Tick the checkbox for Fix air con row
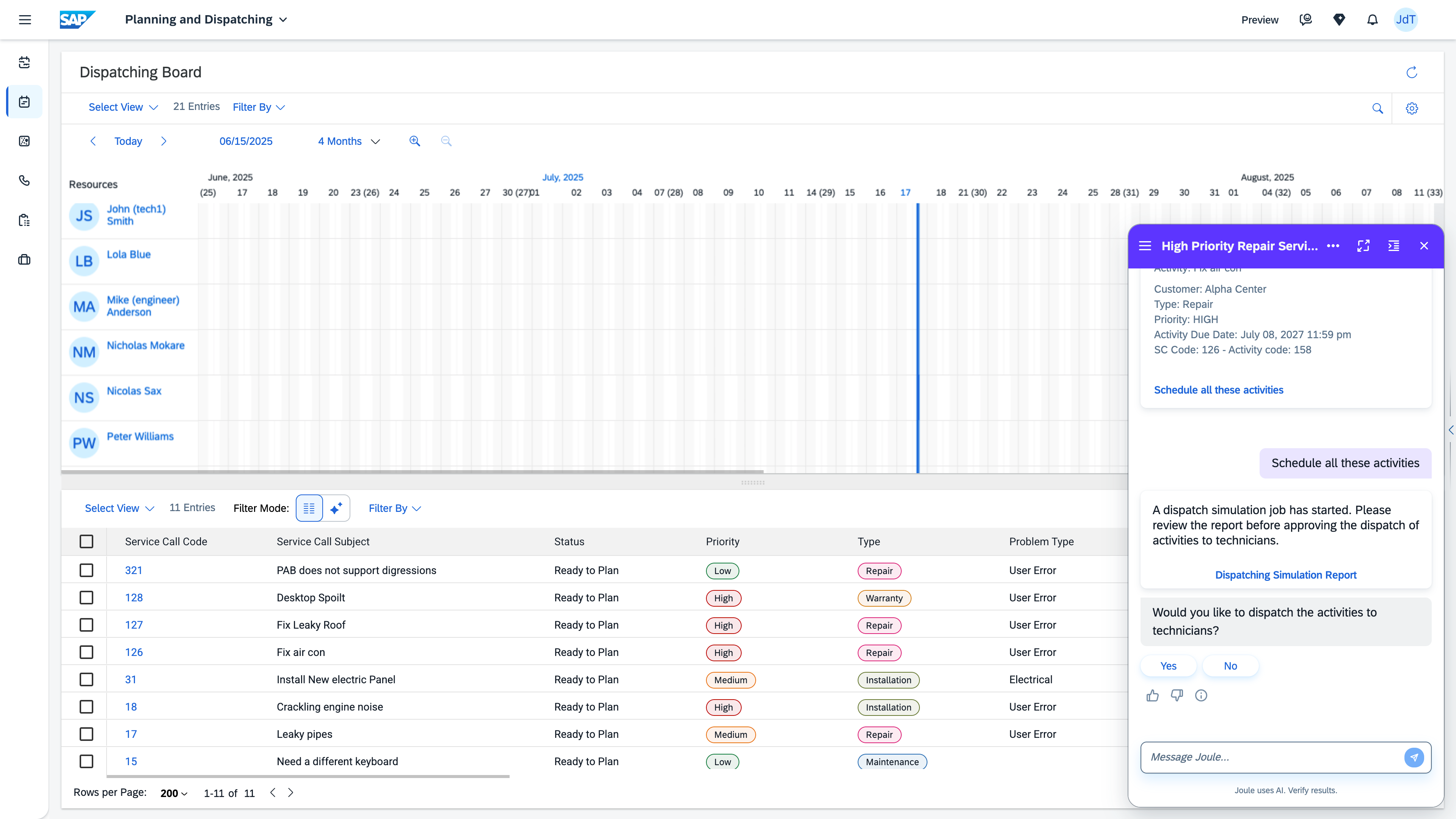The width and height of the screenshot is (1456, 819). point(86,652)
